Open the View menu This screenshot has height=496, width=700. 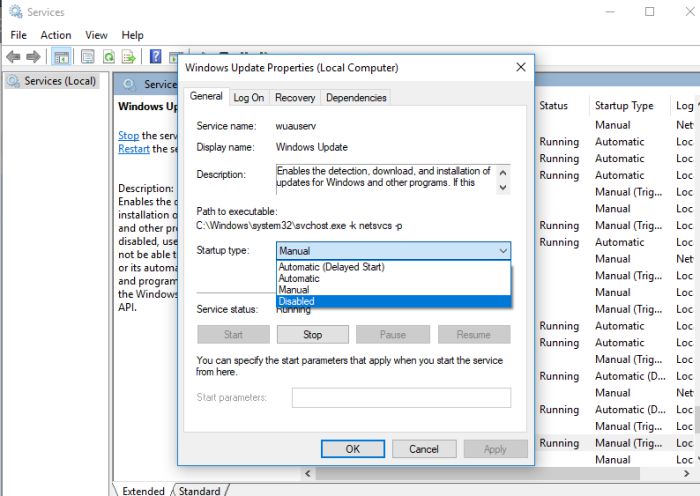96,35
